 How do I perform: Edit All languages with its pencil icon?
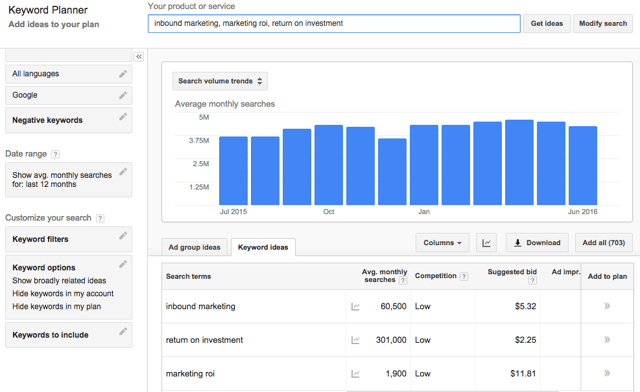click(123, 74)
